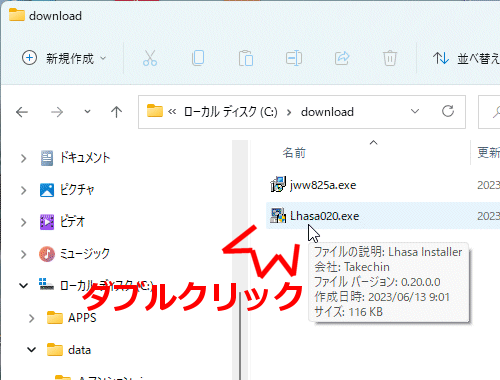Click the jww825a.exe installer icon
This screenshot has height=380, width=500.
pos(278,184)
